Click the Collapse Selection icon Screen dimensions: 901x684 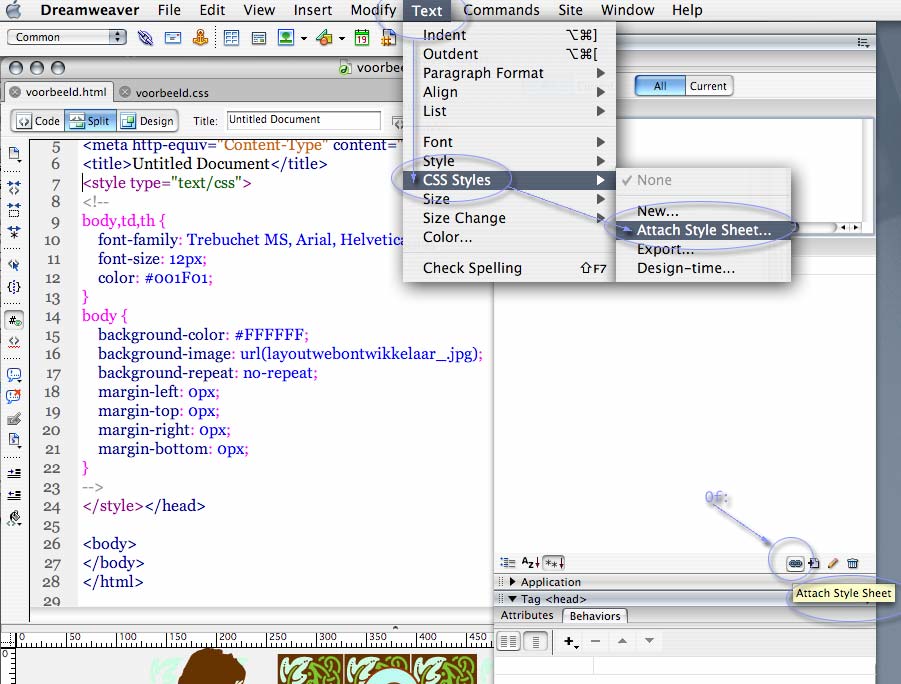tap(14, 210)
